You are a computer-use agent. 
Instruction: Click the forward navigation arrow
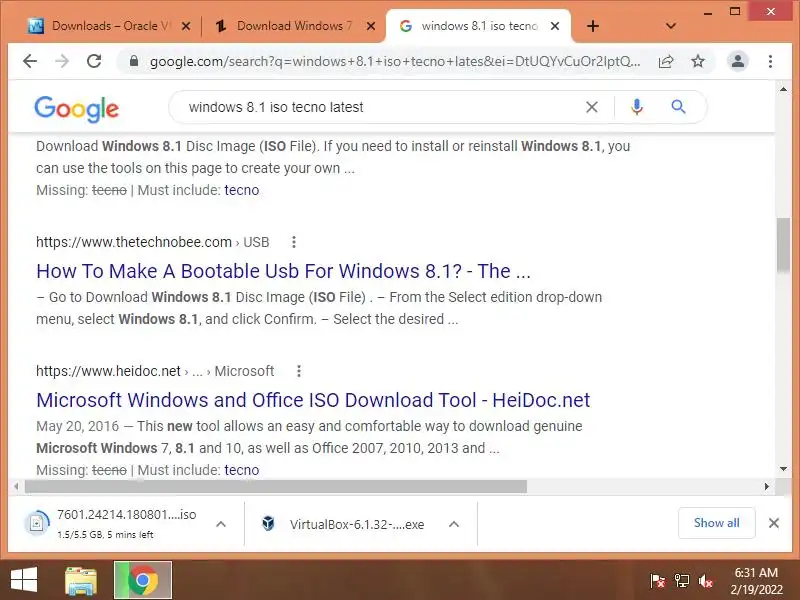coord(62,62)
